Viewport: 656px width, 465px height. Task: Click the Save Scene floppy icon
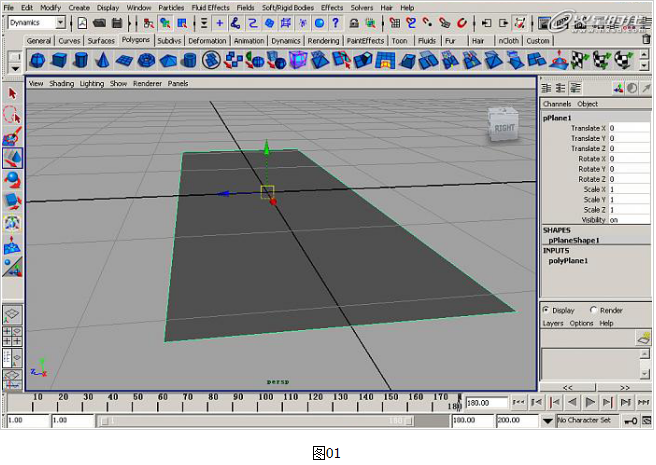point(117,23)
